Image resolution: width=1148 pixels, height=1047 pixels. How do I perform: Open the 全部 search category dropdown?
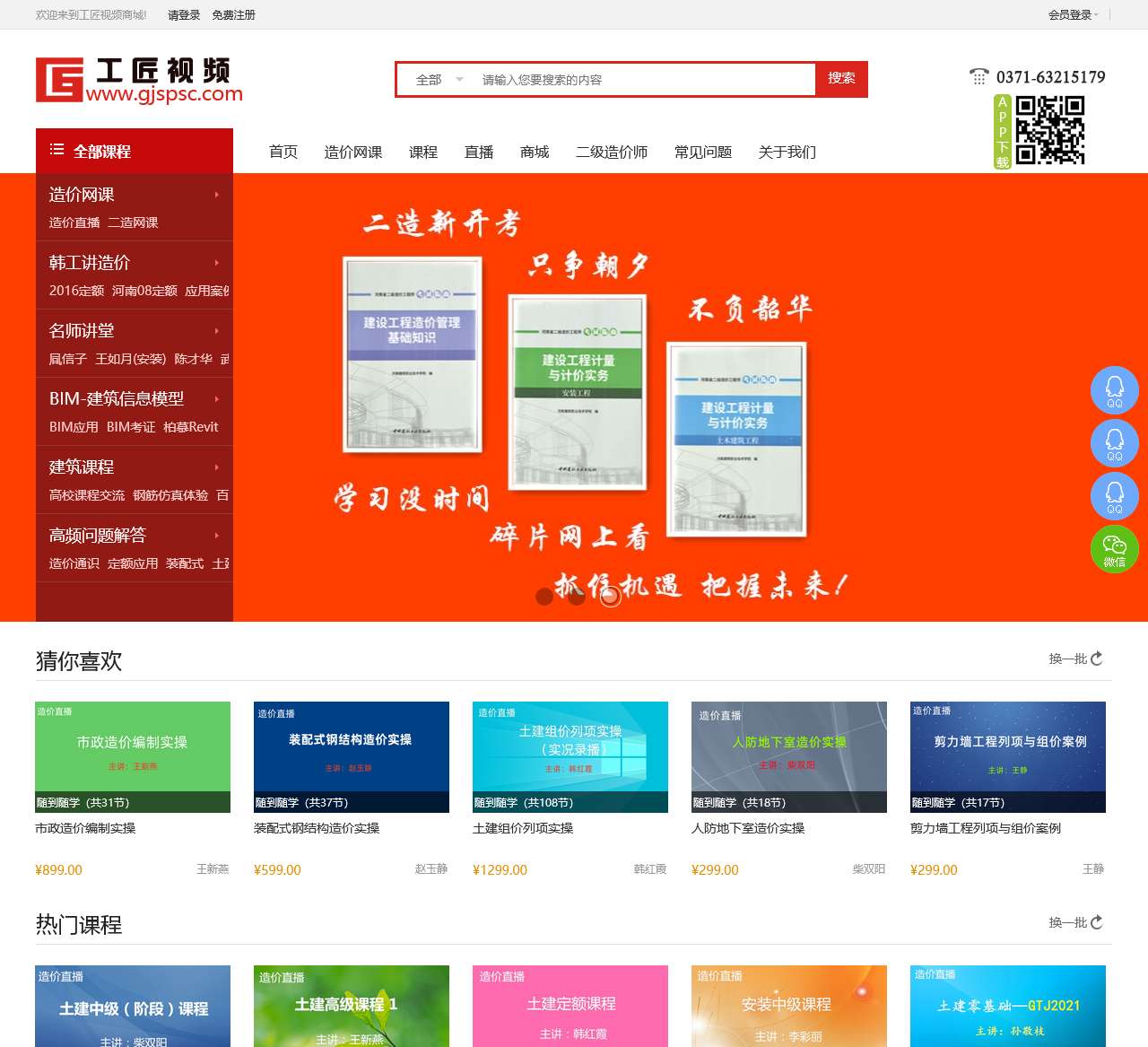point(439,80)
